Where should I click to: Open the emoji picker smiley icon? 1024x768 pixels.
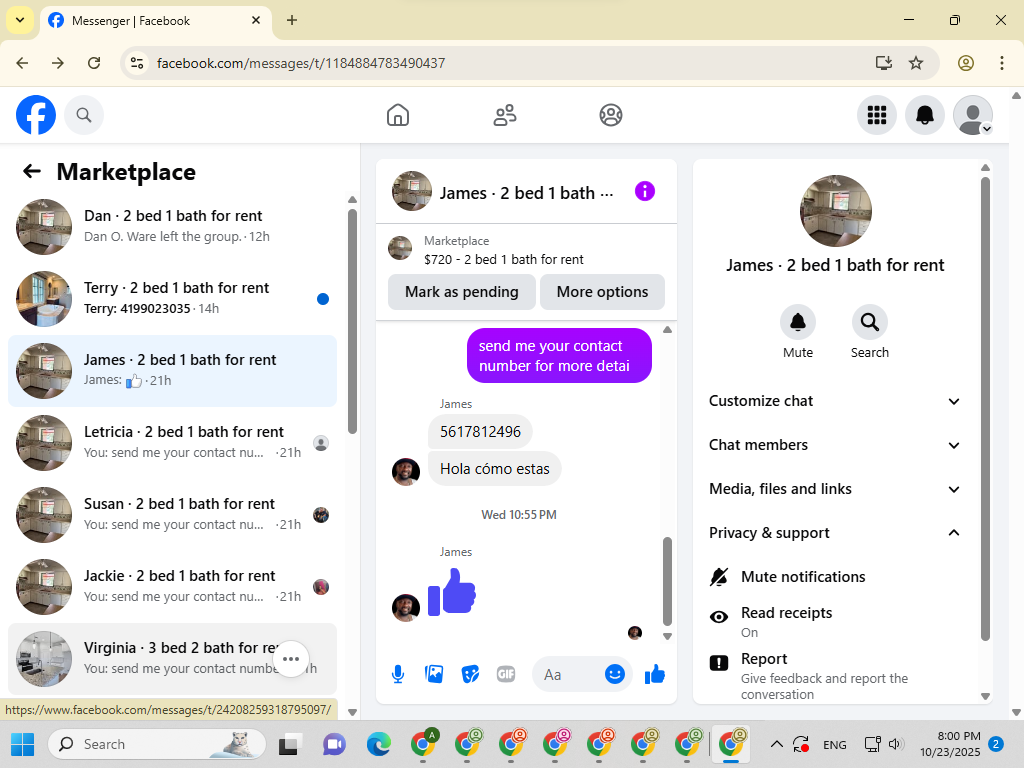615,674
